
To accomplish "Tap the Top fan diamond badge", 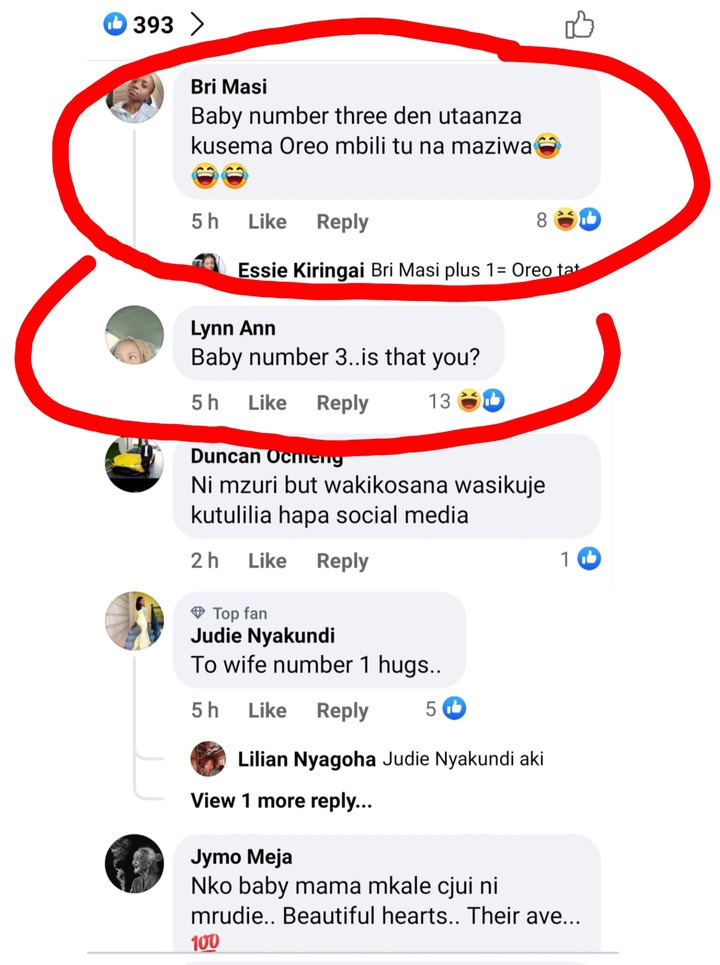I will coord(198,613).
